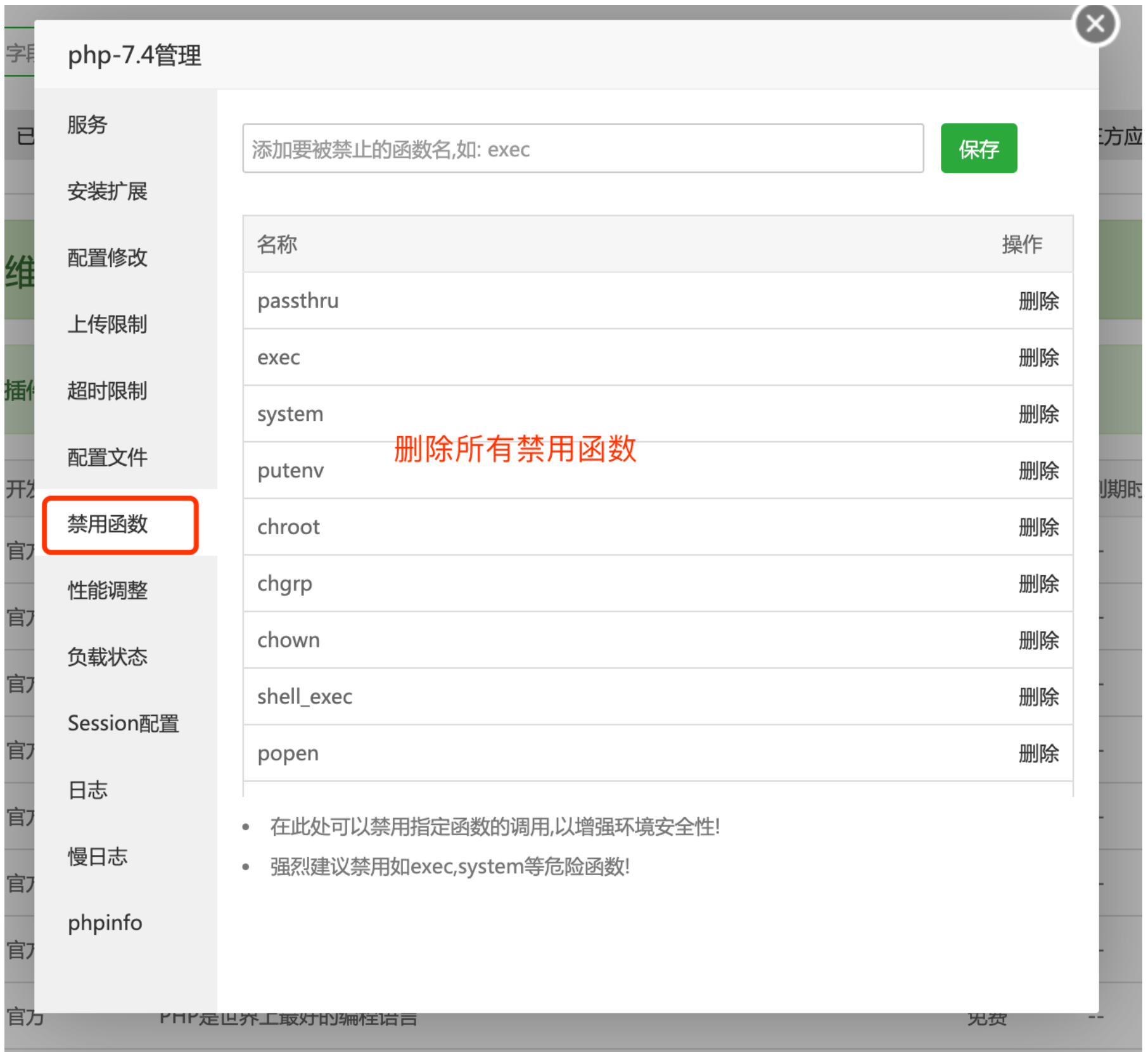Remove popen from the list
1148x1052 pixels.
1038,753
